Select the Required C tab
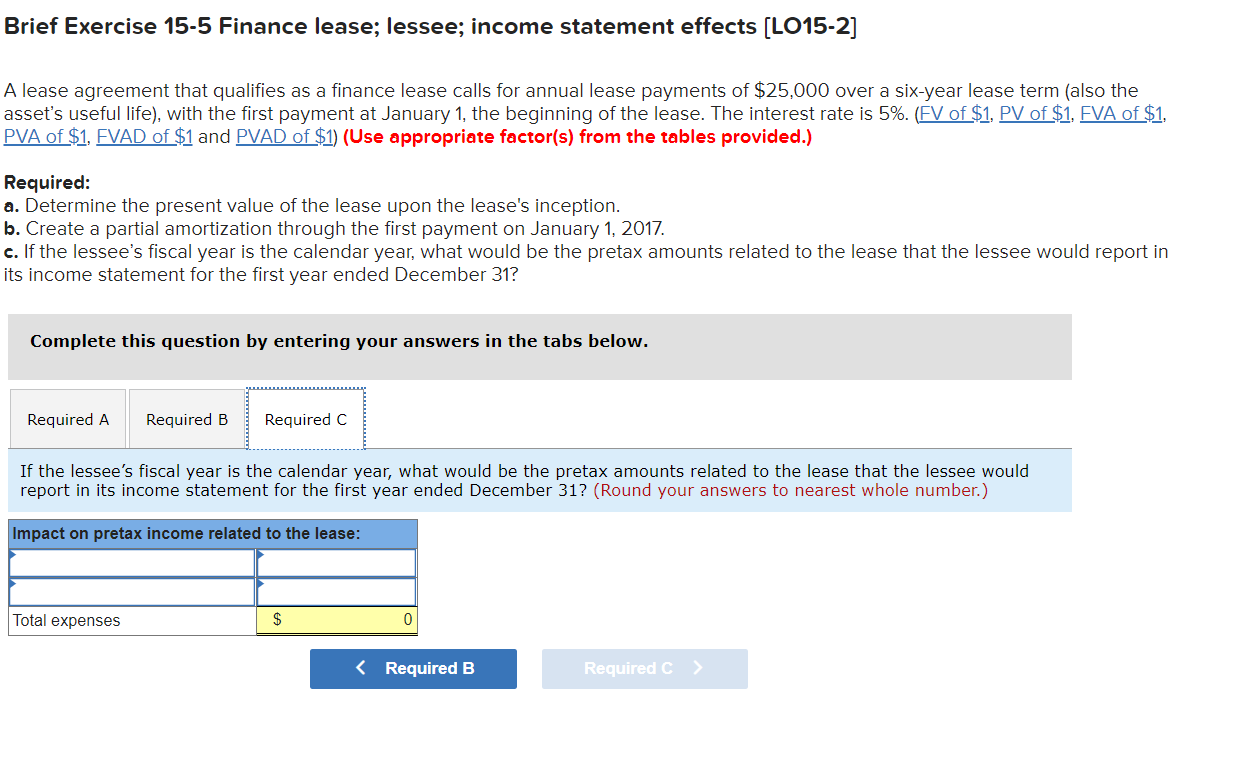The height and width of the screenshot is (763, 1259). coord(305,418)
